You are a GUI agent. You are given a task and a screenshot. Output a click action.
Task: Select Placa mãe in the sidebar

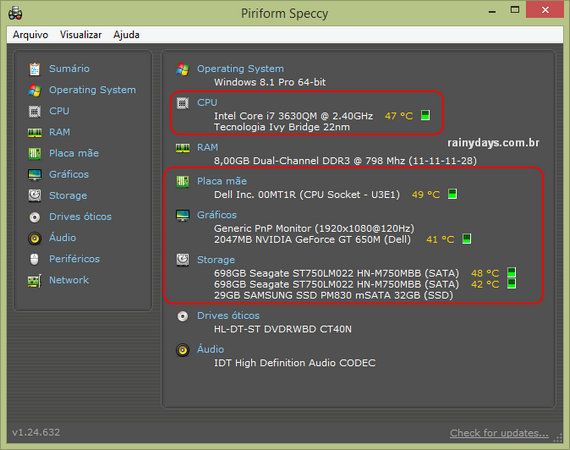coord(74,153)
